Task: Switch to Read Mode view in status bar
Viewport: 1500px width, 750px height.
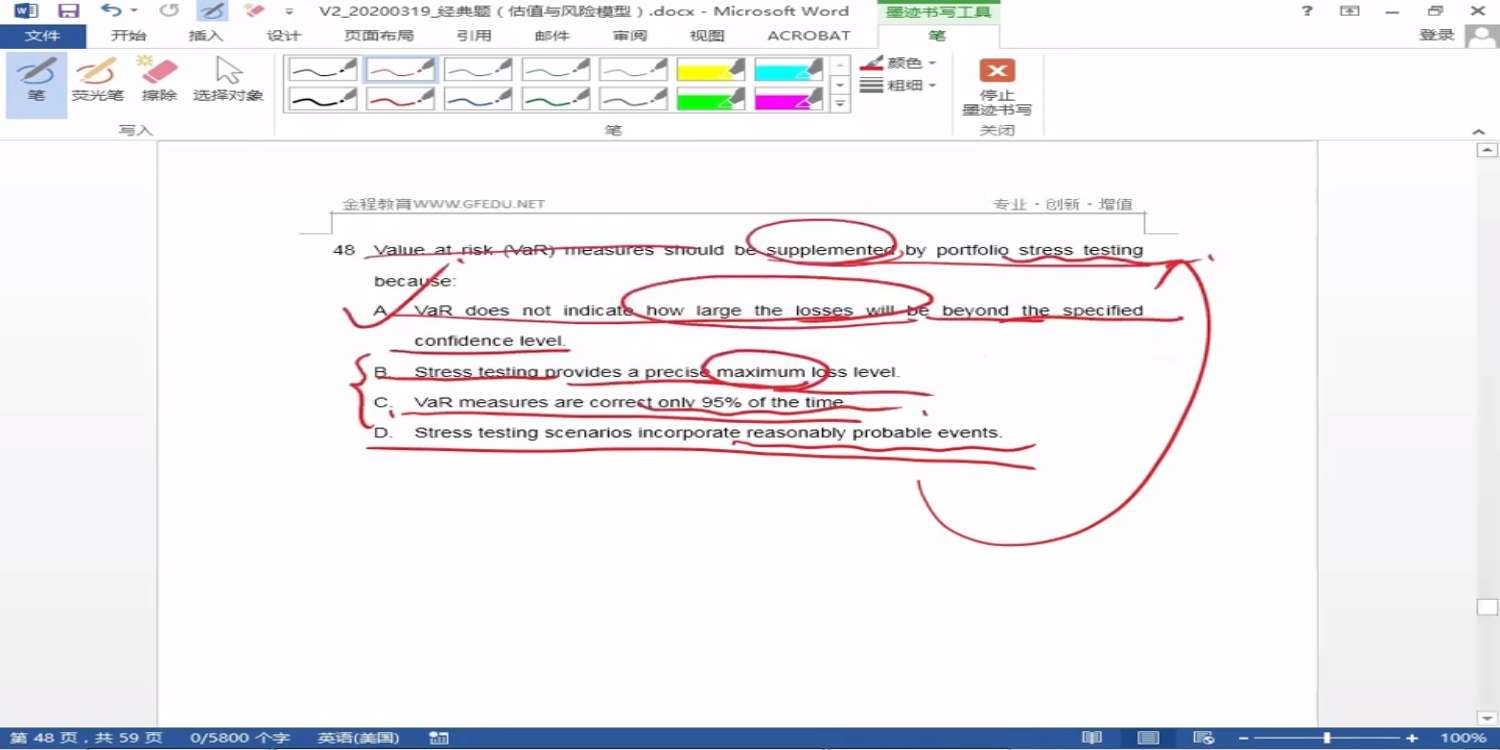Action: point(1093,738)
